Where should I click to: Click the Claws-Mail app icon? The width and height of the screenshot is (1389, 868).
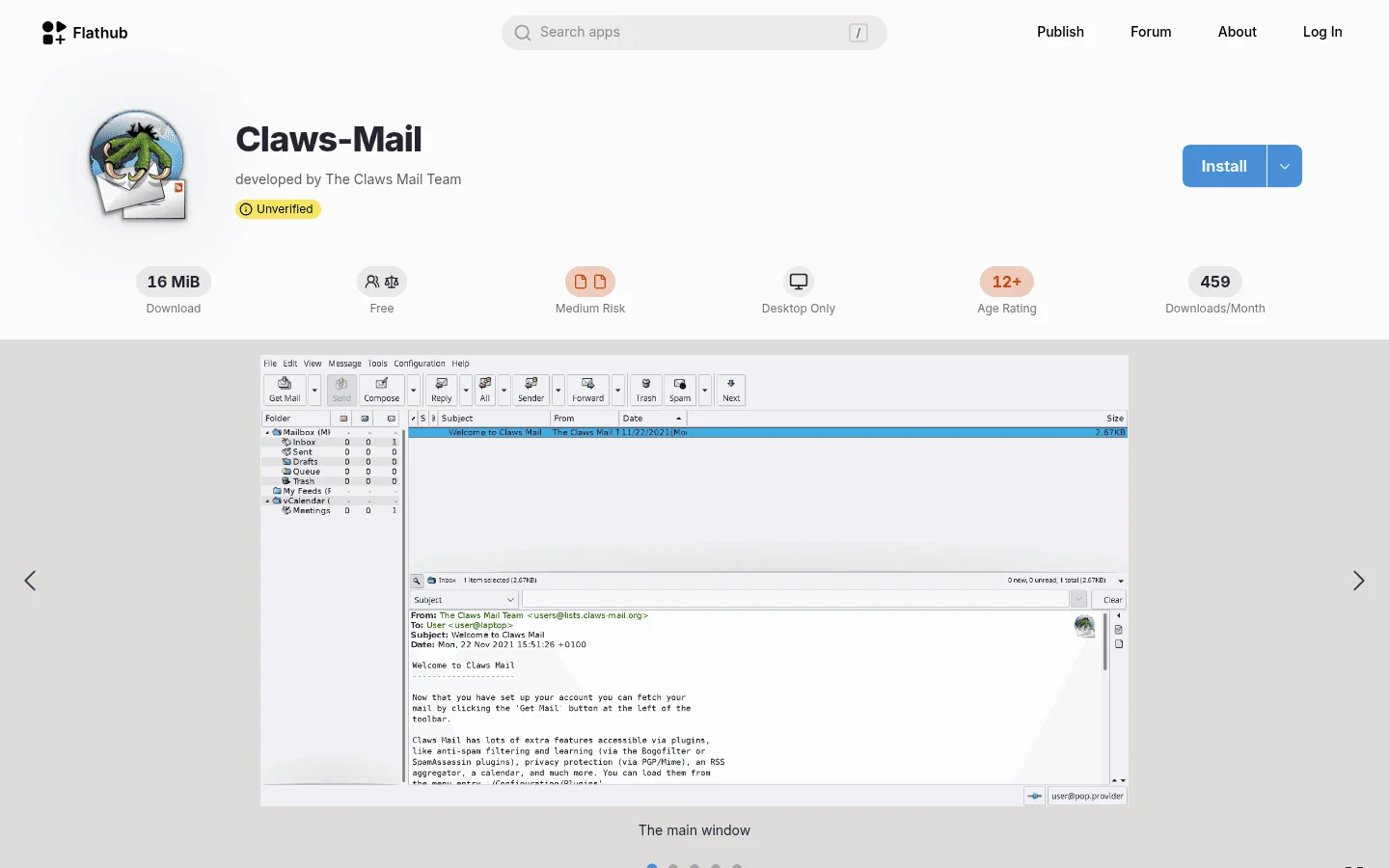click(x=138, y=165)
